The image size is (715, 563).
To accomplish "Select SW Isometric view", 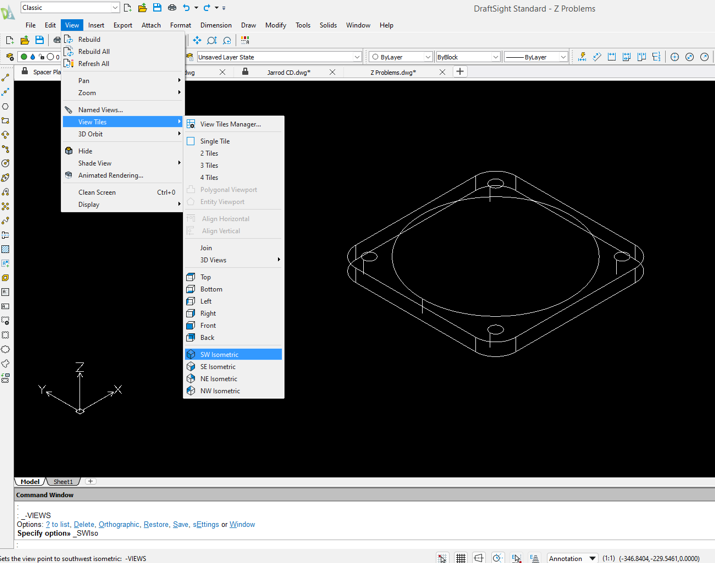I will pos(219,355).
